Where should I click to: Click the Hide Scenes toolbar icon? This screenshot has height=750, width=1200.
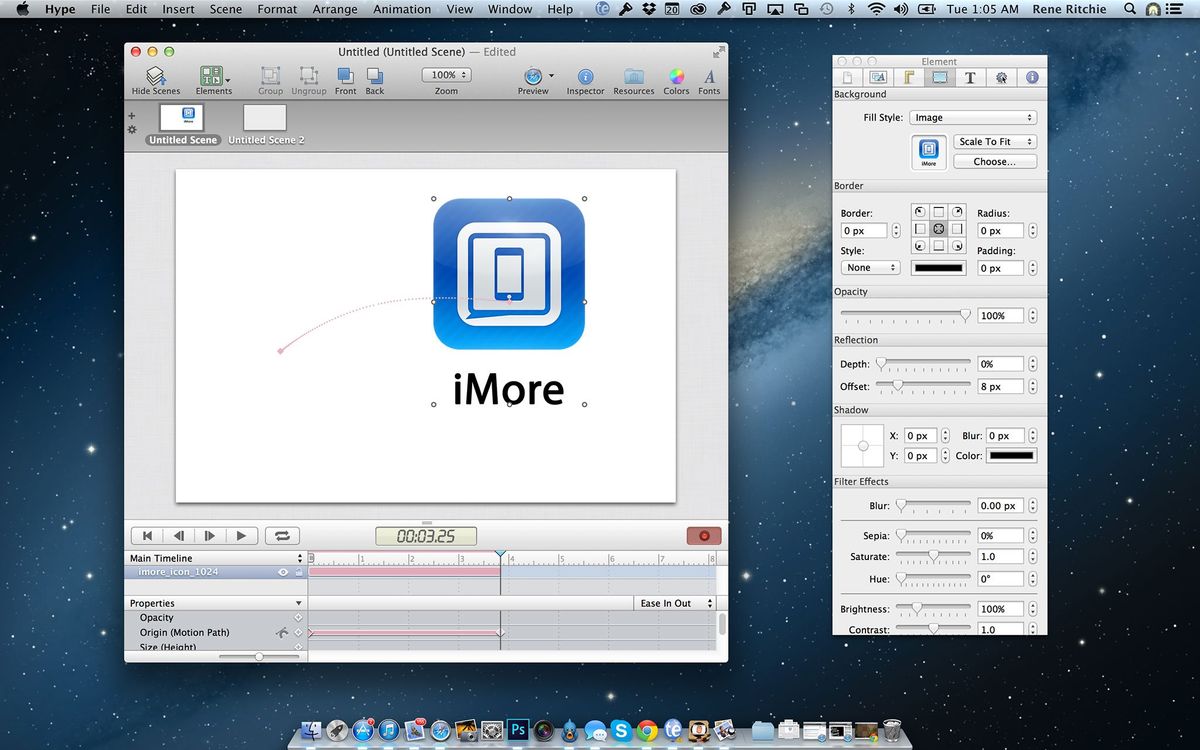click(x=155, y=79)
